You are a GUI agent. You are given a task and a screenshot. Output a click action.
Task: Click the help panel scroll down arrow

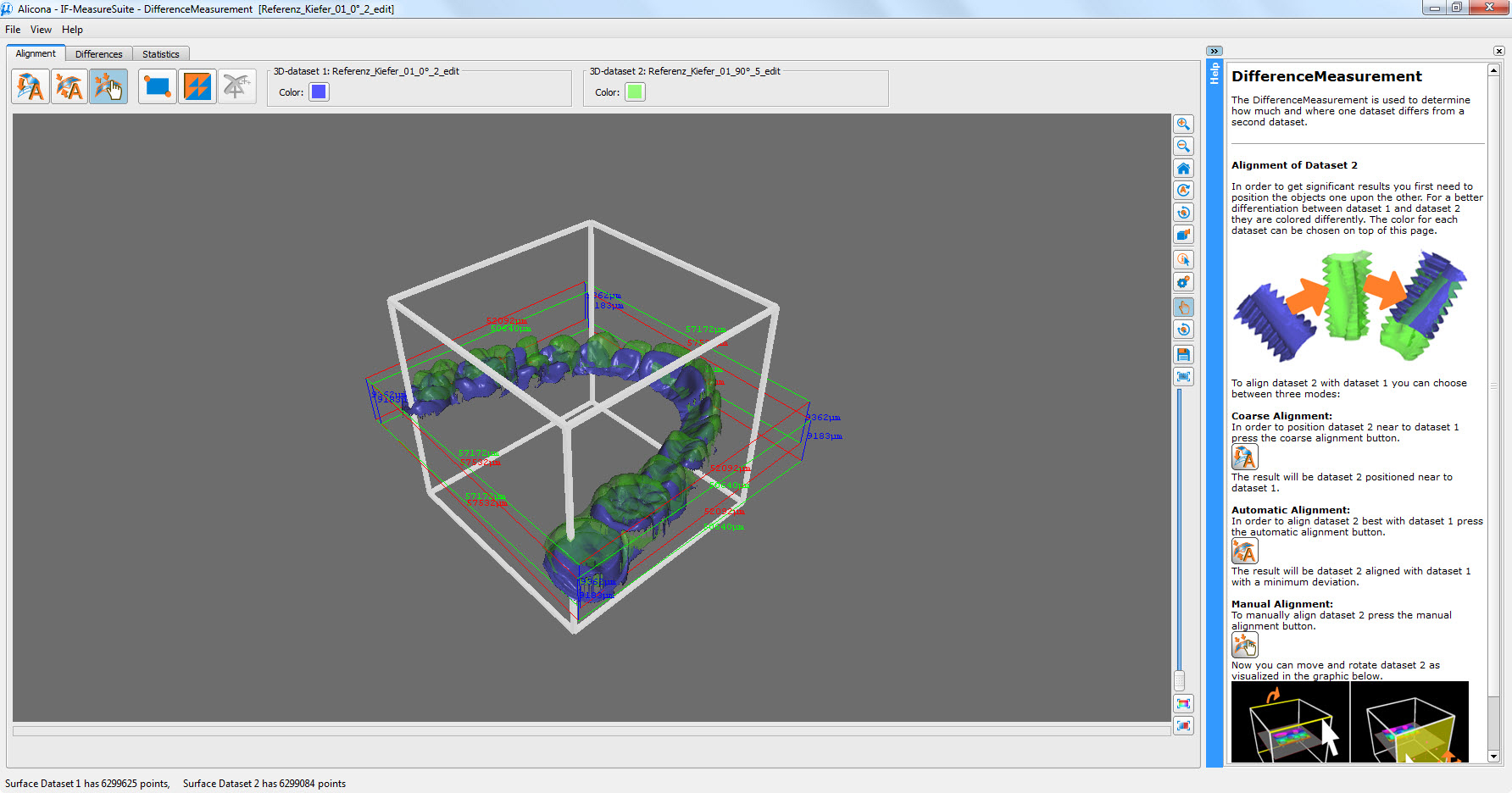point(1493,757)
